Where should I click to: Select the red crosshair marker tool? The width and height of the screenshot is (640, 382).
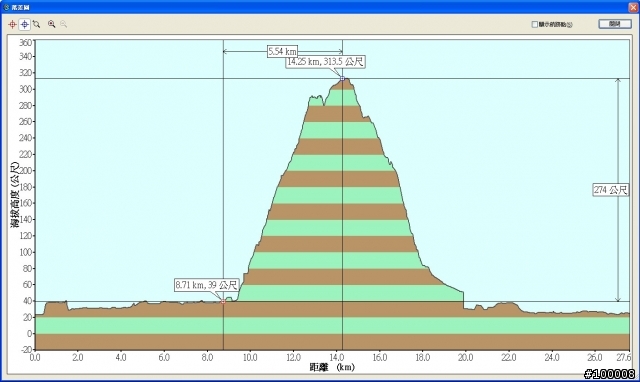point(12,24)
